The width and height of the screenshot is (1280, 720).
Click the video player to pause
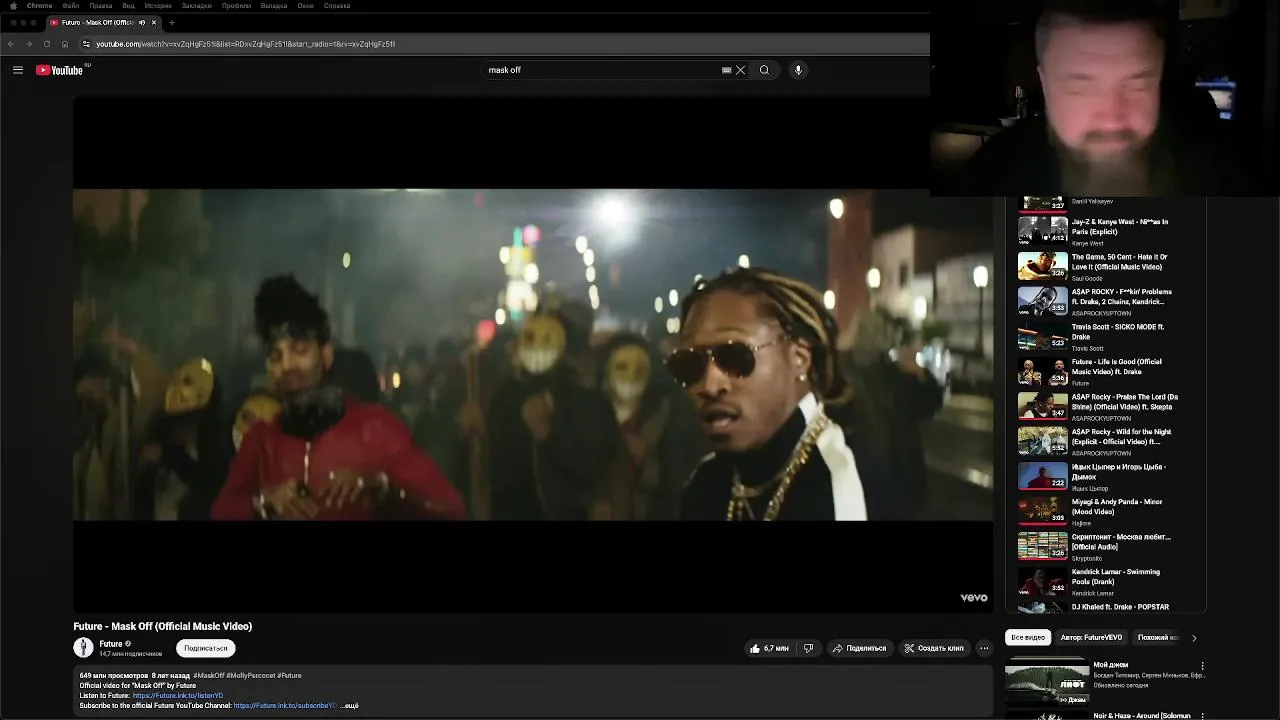(533, 354)
